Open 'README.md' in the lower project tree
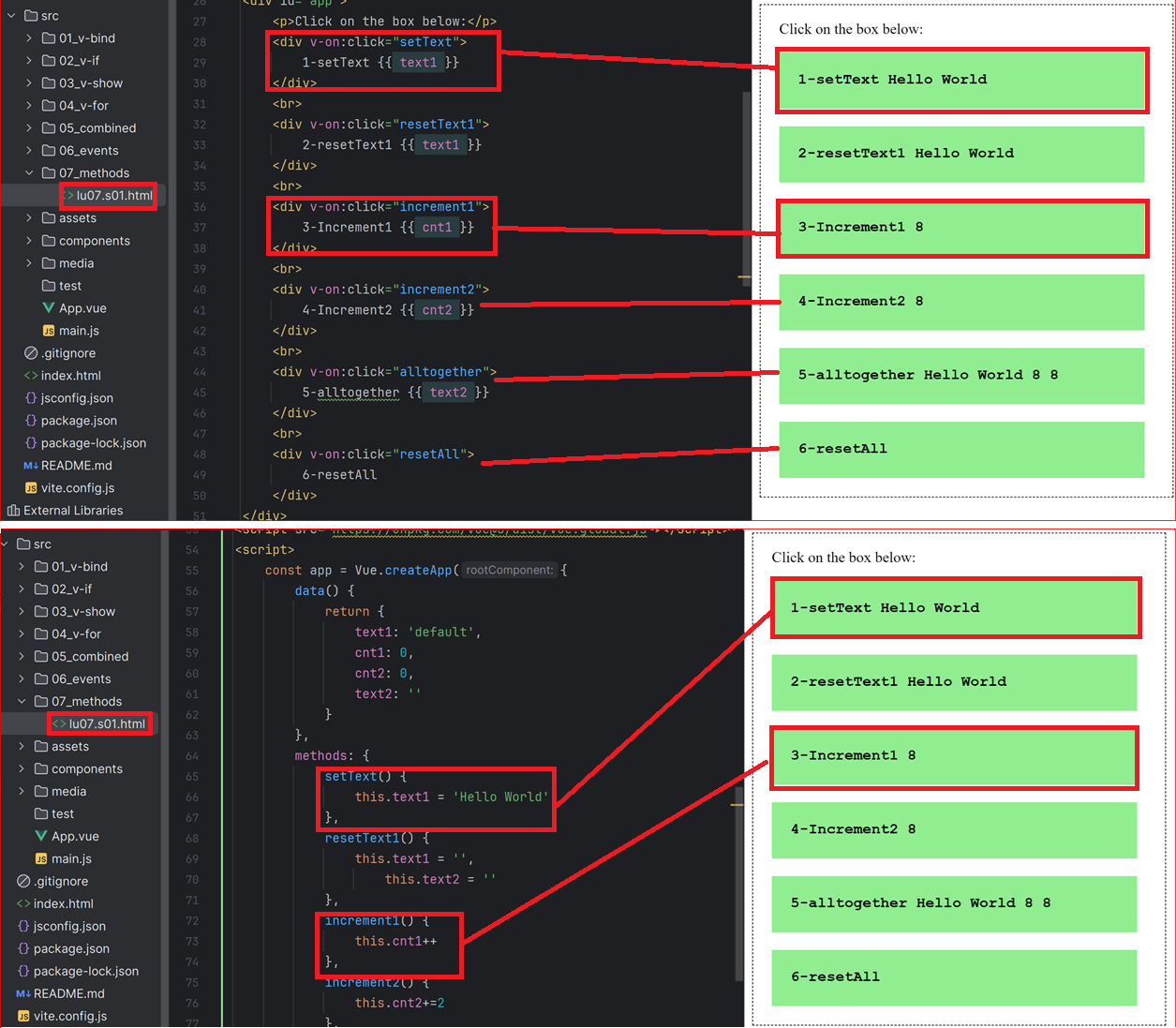 (x=69, y=994)
